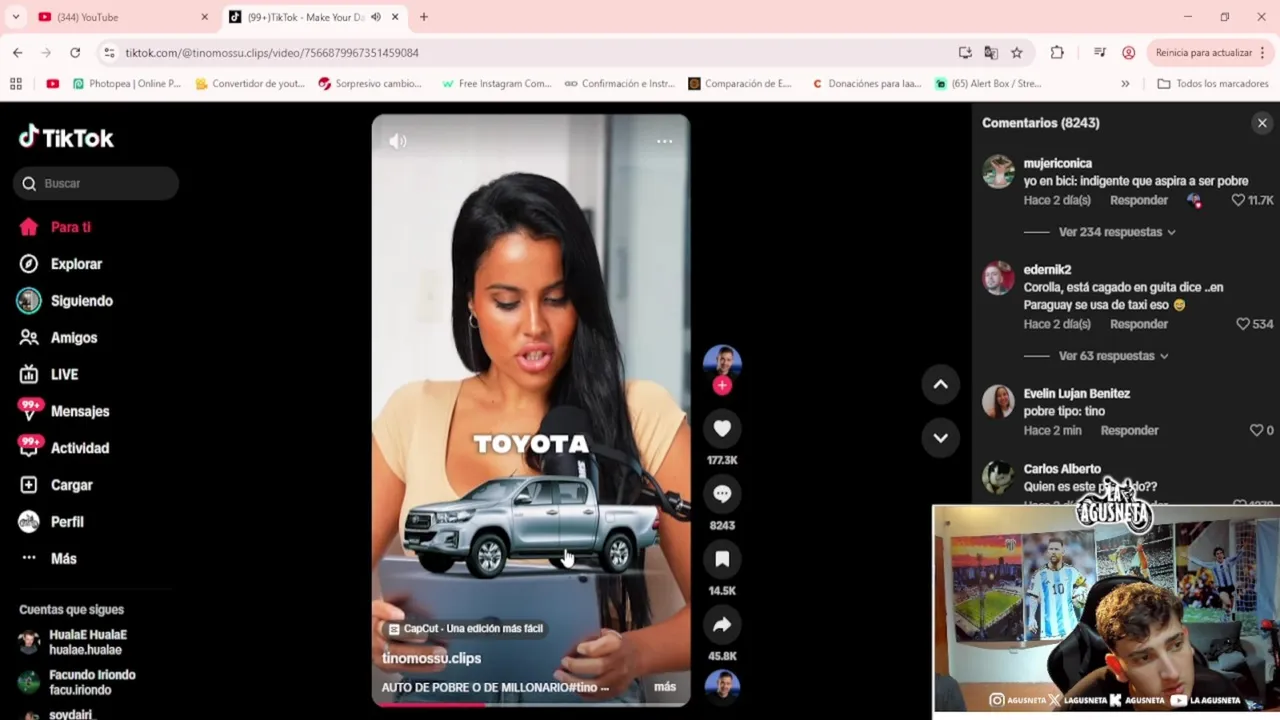This screenshot has height=720, width=1280.
Task: Click the address bar URL
Action: pos(272,52)
